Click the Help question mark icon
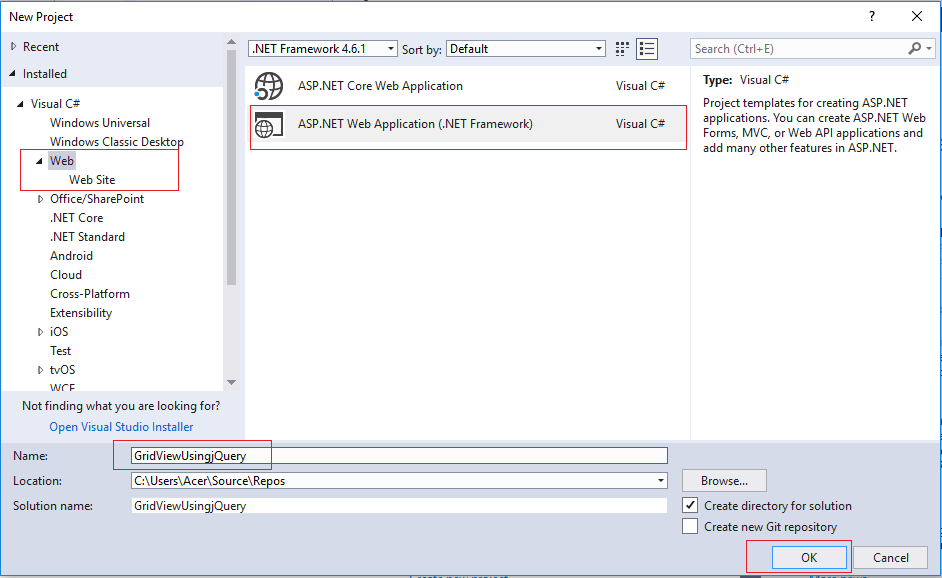 tap(871, 16)
